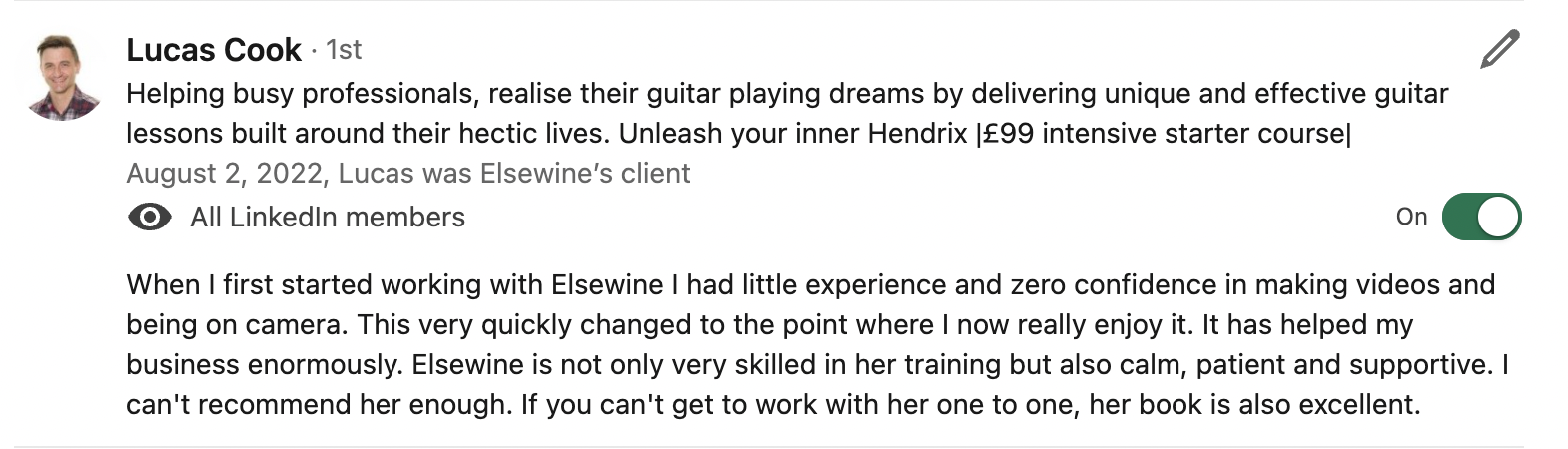Open the Lucas Cook name link
The image size is (1568, 449).
tap(214, 50)
